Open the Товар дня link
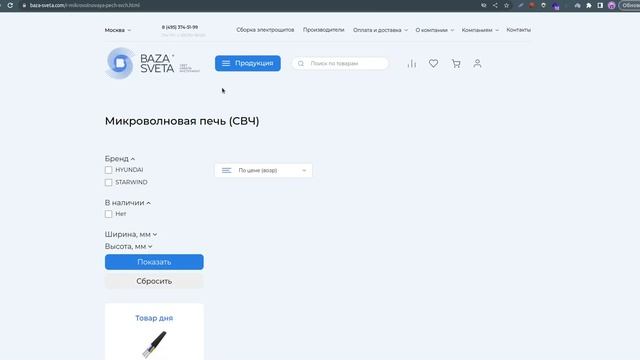This screenshot has height=360, width=640. (x=154, y=318)
